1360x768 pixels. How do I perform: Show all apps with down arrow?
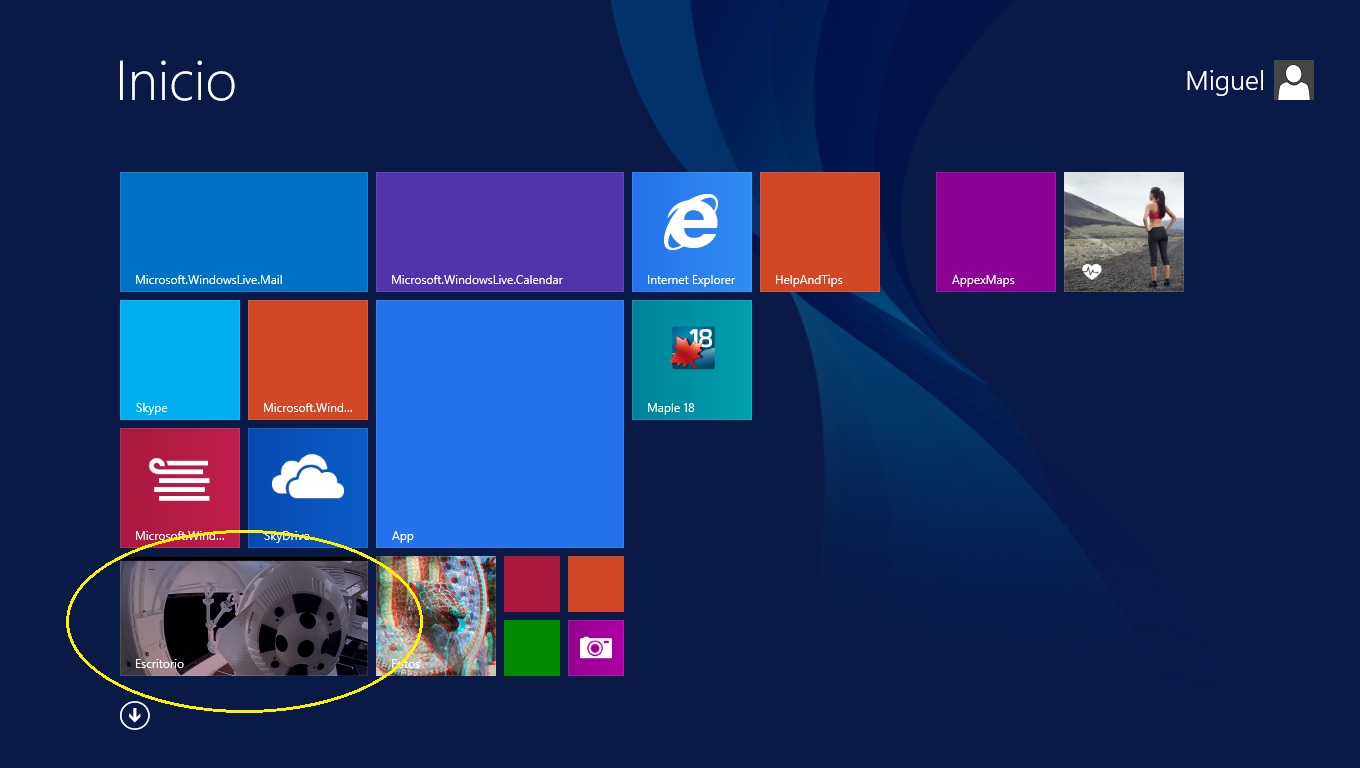(x=135, y=715)
